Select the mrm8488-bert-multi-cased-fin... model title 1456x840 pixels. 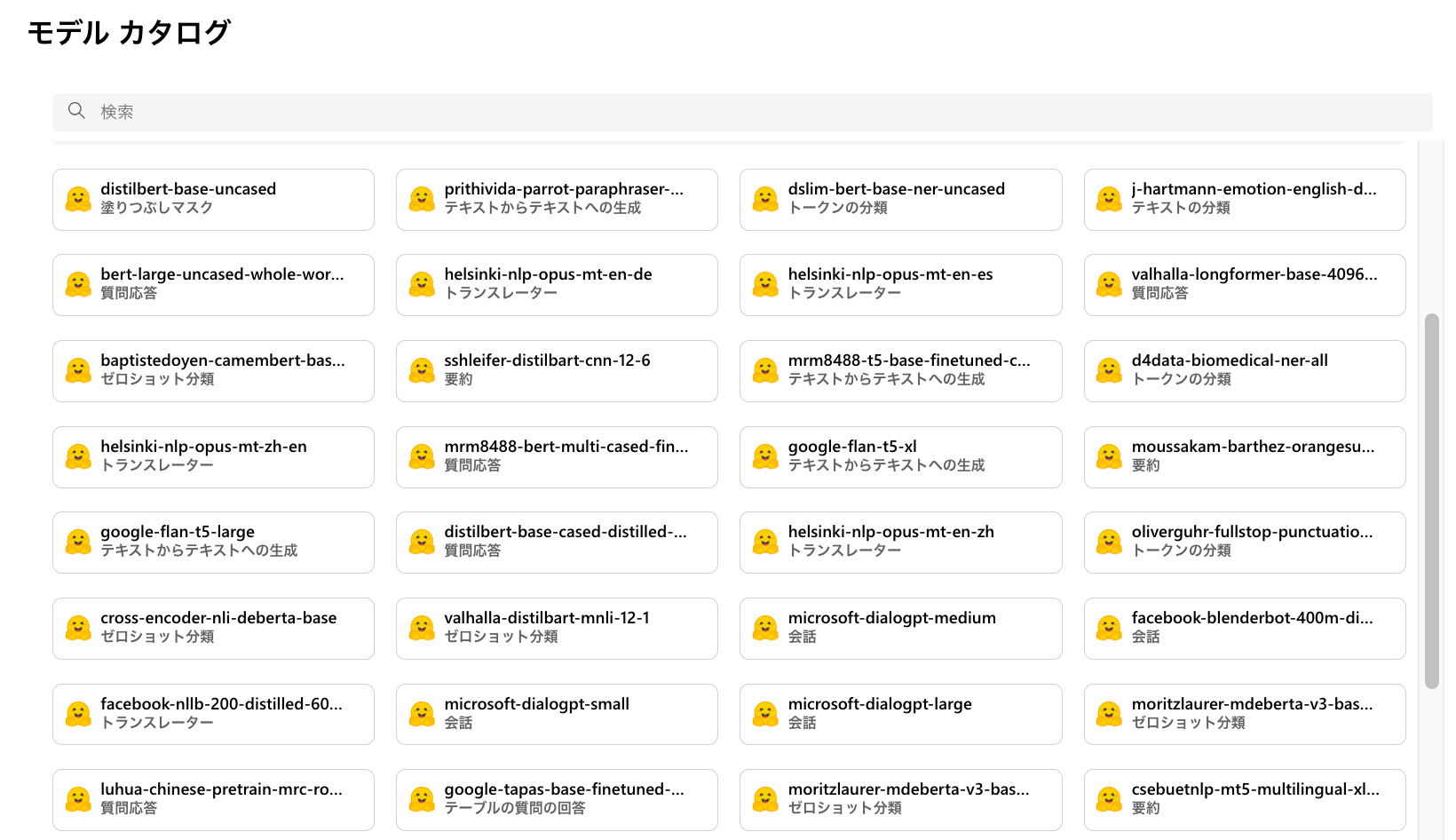click(566, 447)
